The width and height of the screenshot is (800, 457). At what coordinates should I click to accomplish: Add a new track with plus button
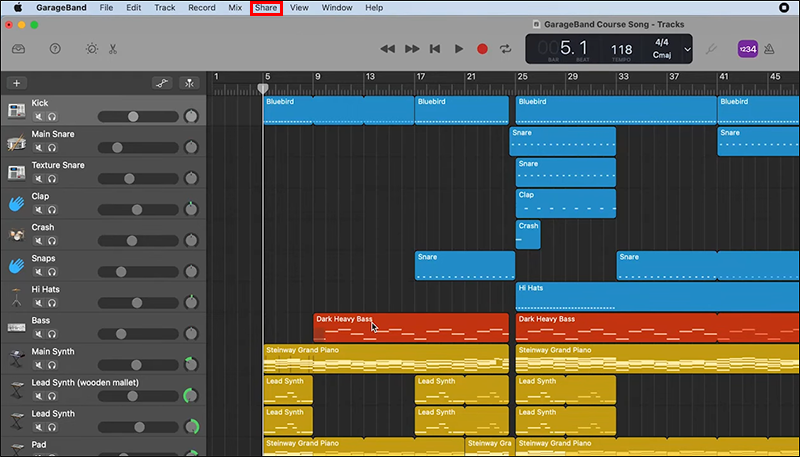click(x=16, y=83)
